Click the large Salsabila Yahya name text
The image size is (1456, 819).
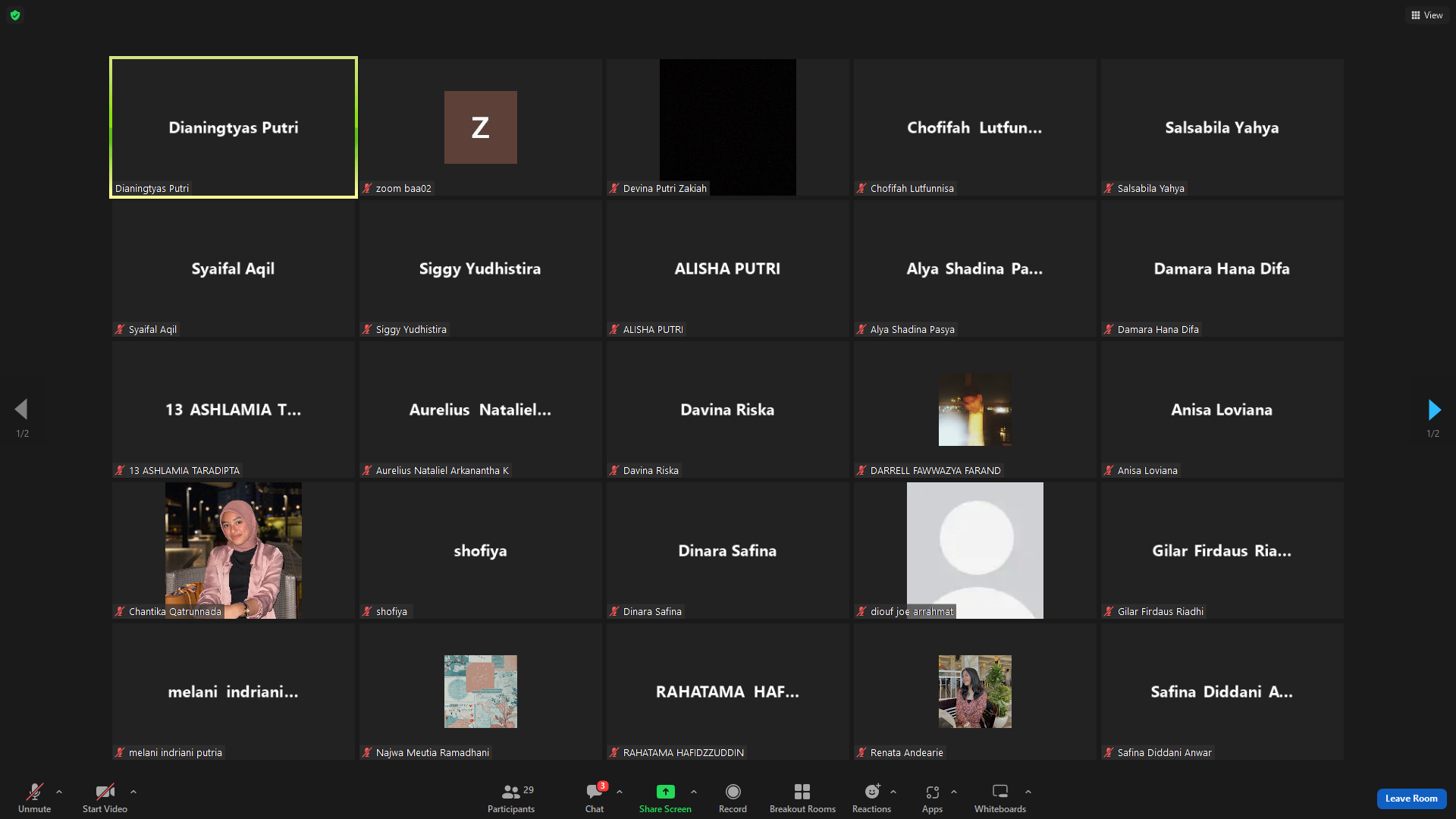pyautogui.click(x=1222, y=128)
